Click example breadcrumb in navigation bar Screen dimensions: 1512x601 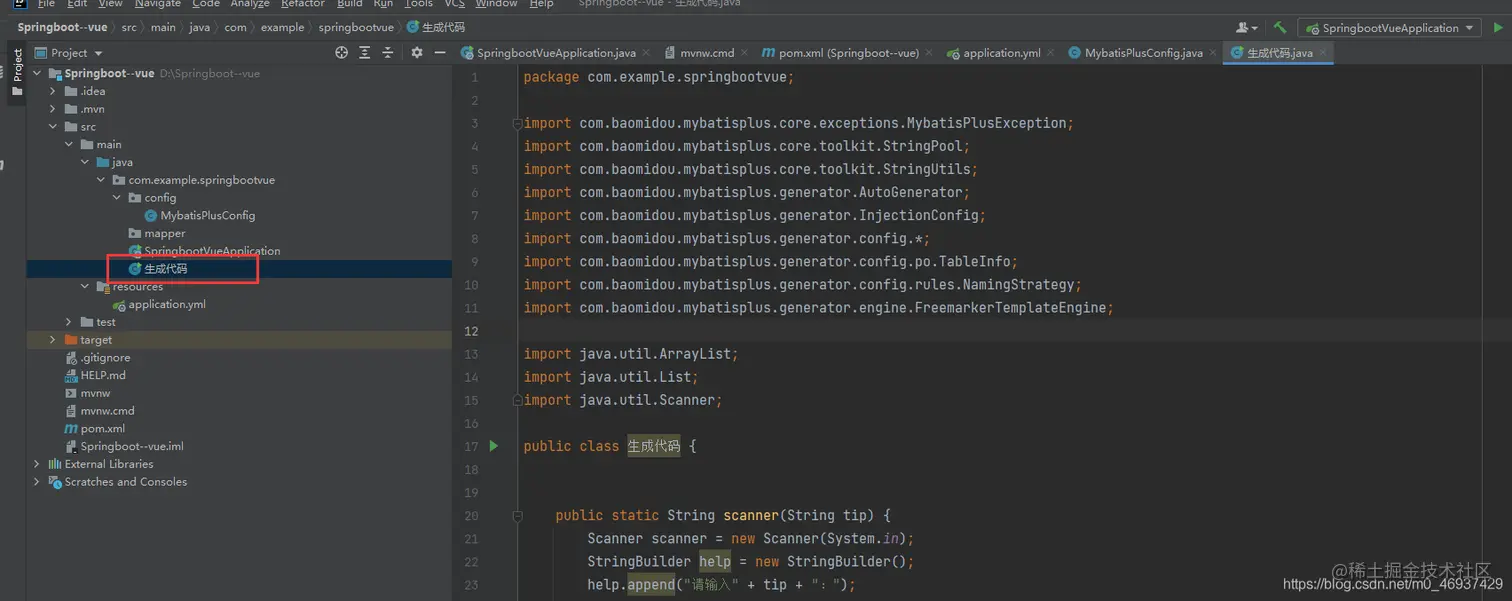pos(282,27)
